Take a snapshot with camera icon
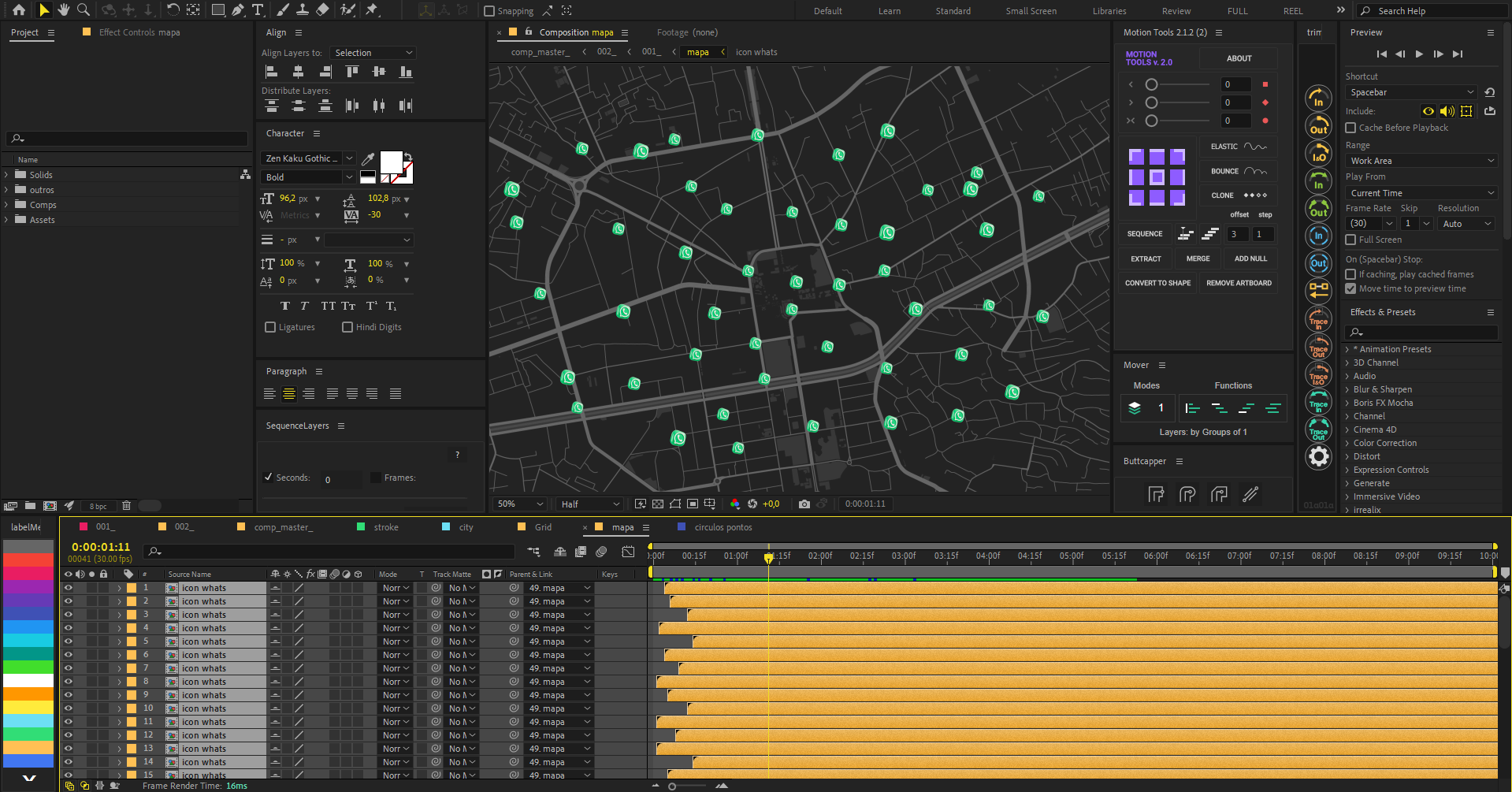 (804, 504)
